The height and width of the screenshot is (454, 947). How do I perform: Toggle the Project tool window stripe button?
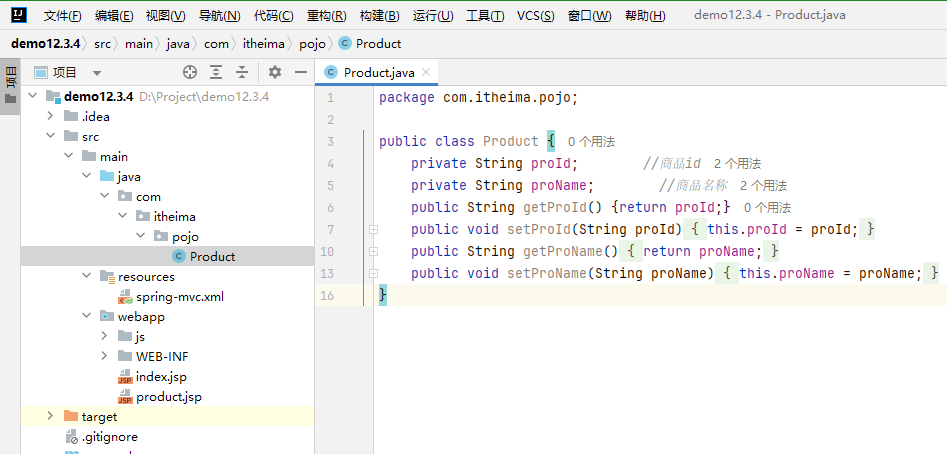[x=10, y=76]
